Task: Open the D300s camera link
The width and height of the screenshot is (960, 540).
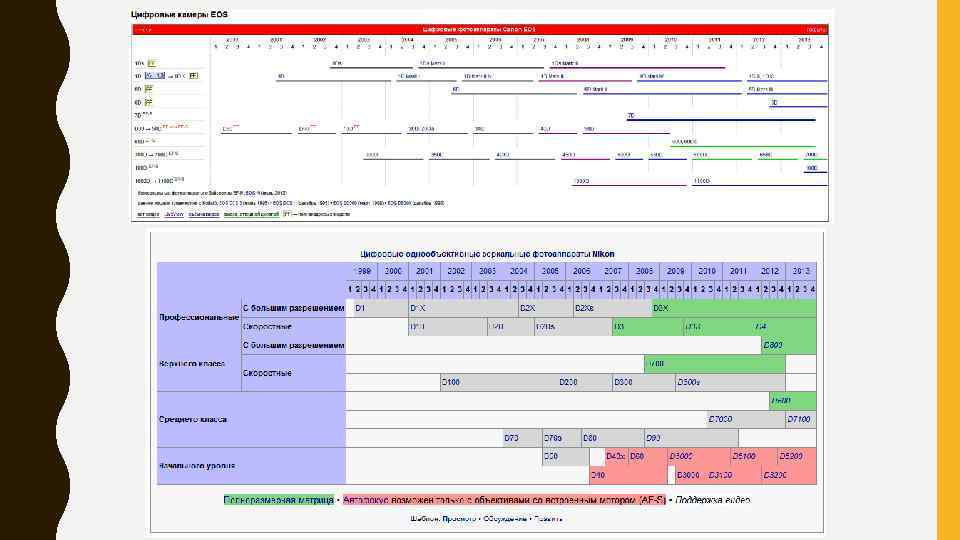Action: [x=688, y=382]
